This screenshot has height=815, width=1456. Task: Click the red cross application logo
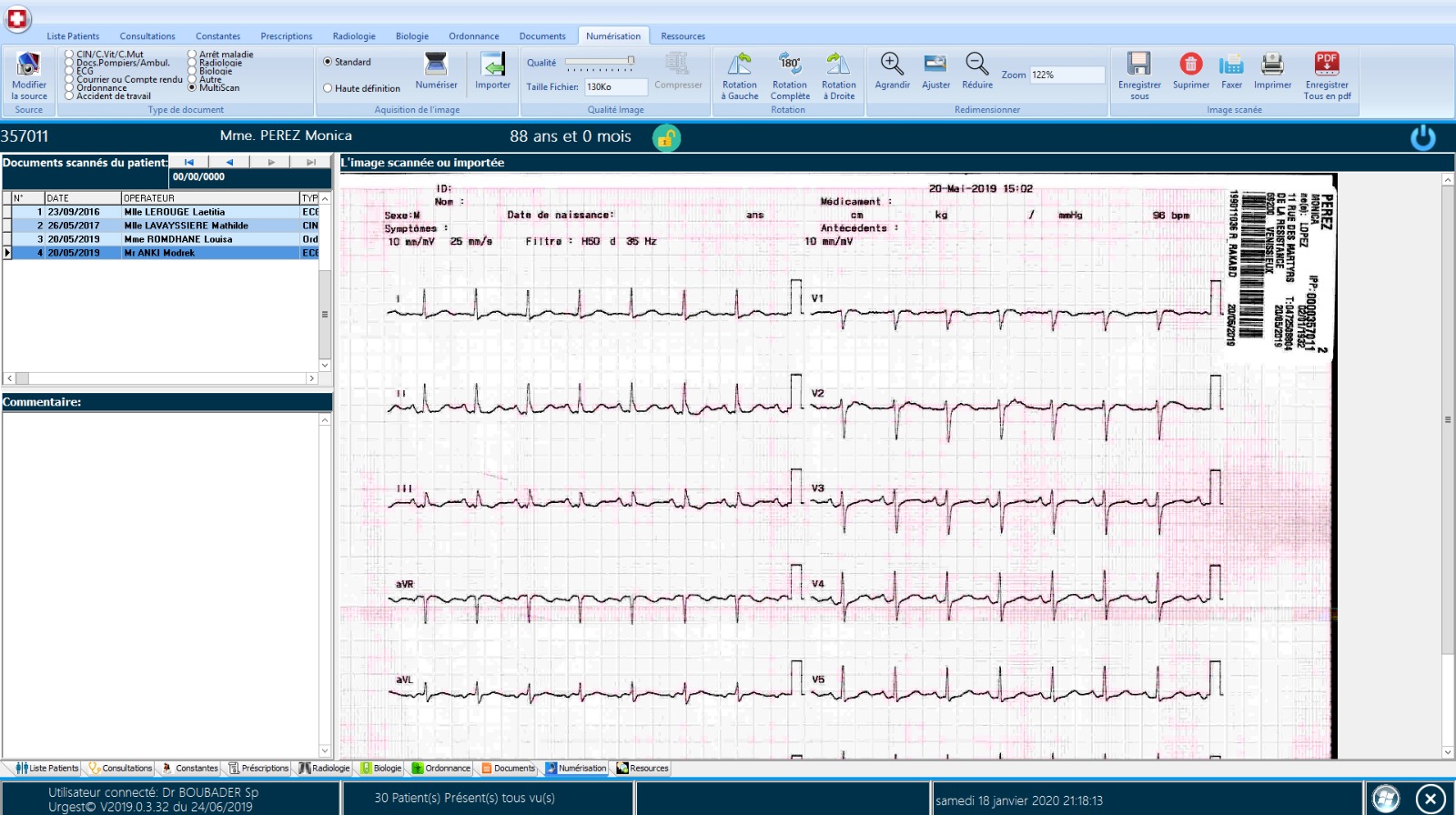17,18
